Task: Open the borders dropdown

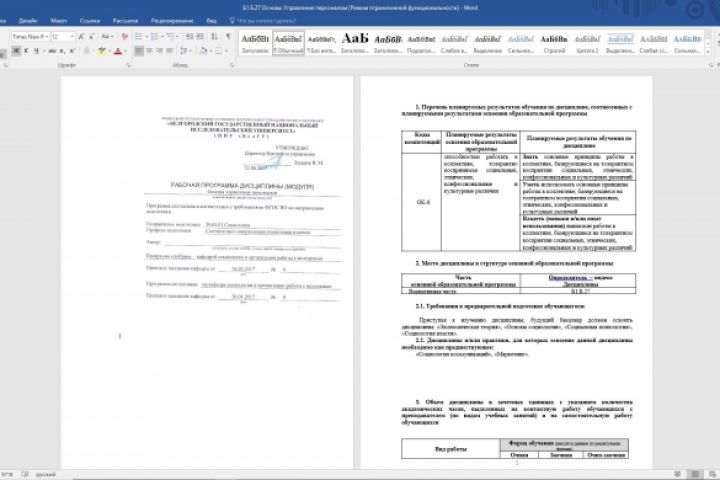Action: pyautogui.click(x=226, y=51)
